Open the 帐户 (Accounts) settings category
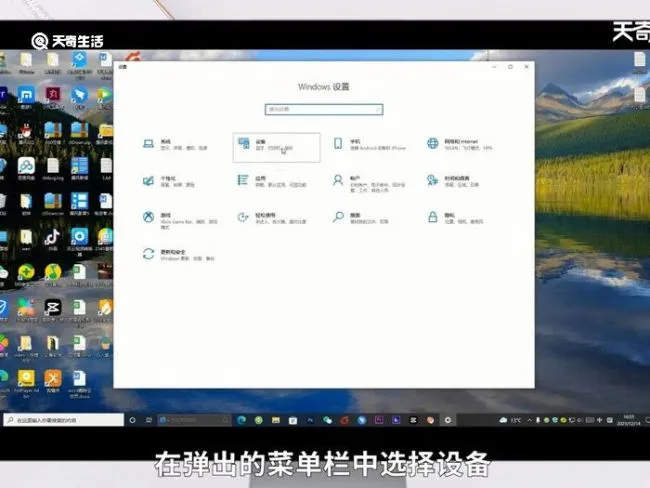 click(370, 184)
